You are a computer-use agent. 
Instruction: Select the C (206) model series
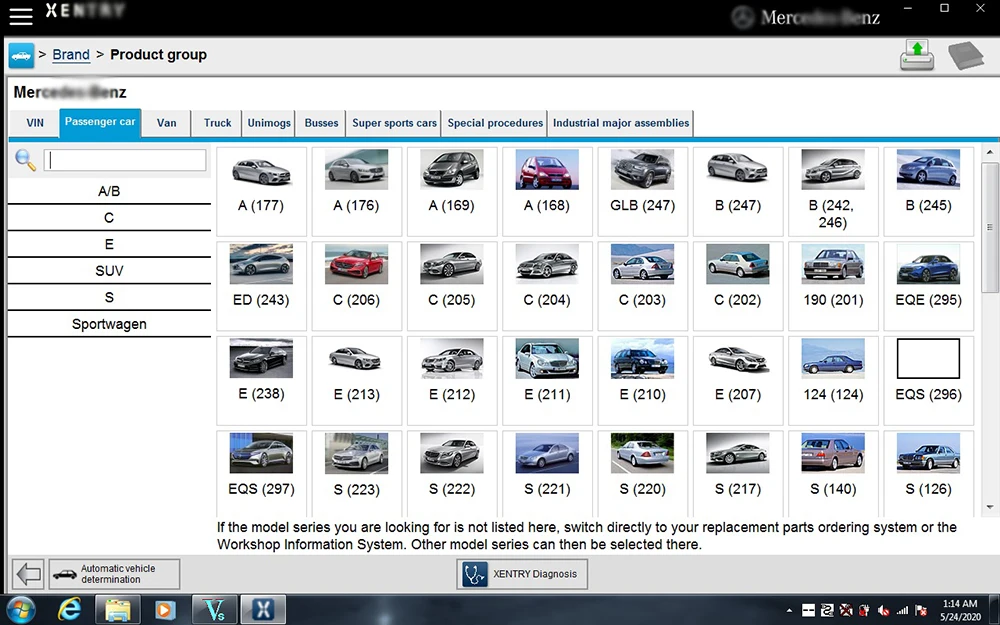point(357,286)
